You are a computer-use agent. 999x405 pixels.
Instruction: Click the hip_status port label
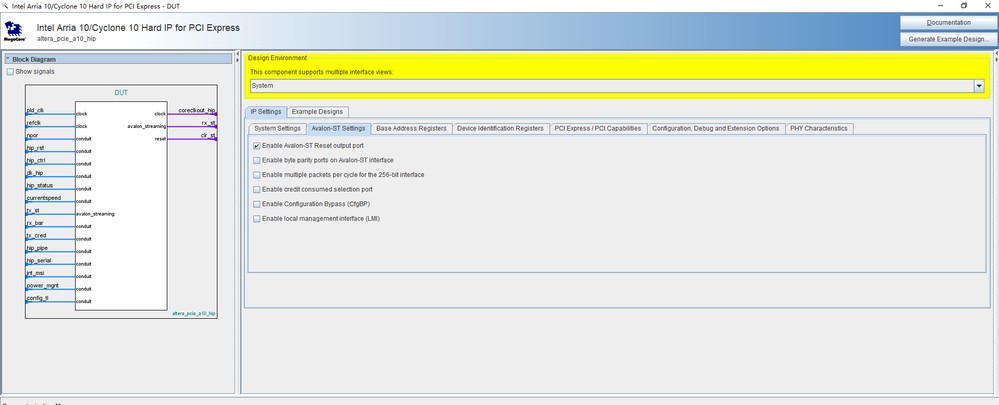(40, 185)
